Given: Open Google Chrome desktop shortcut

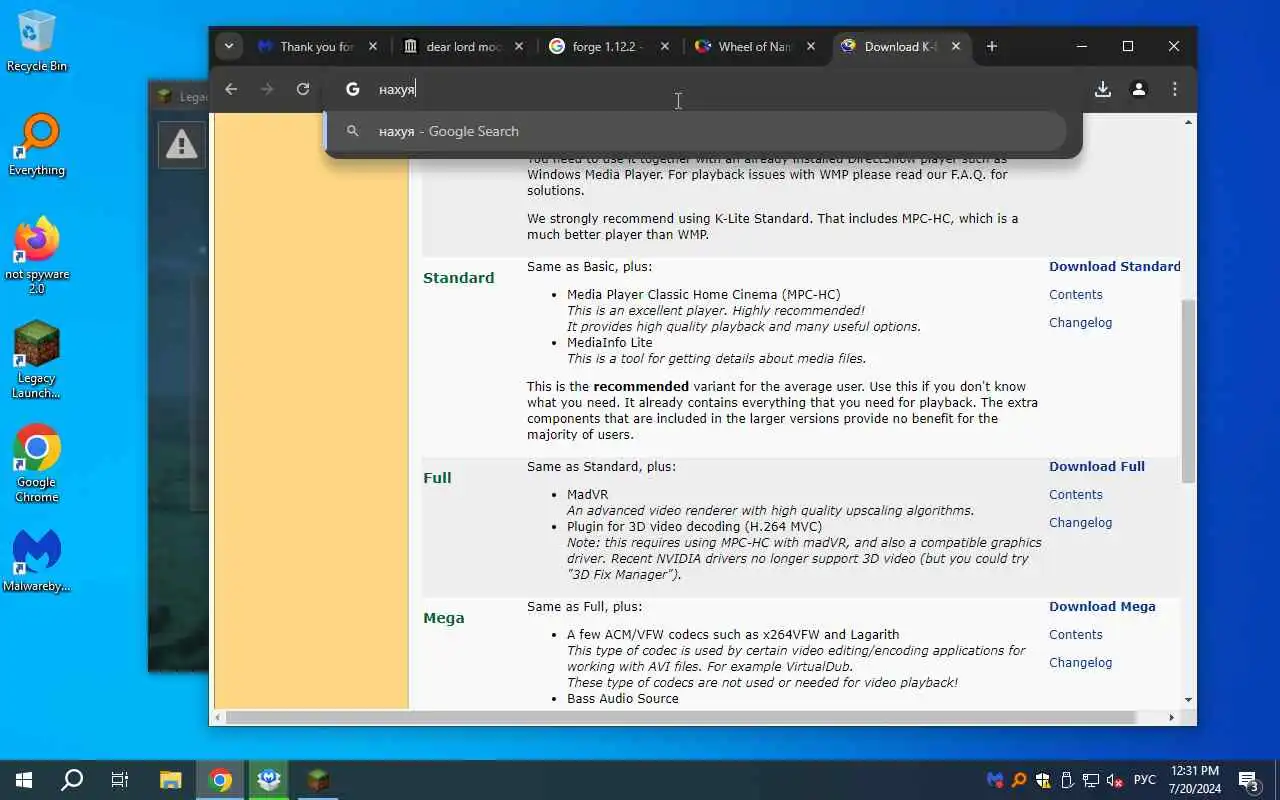Looking at the screenshot, I should pyautogui.click(x=37, y=464).
